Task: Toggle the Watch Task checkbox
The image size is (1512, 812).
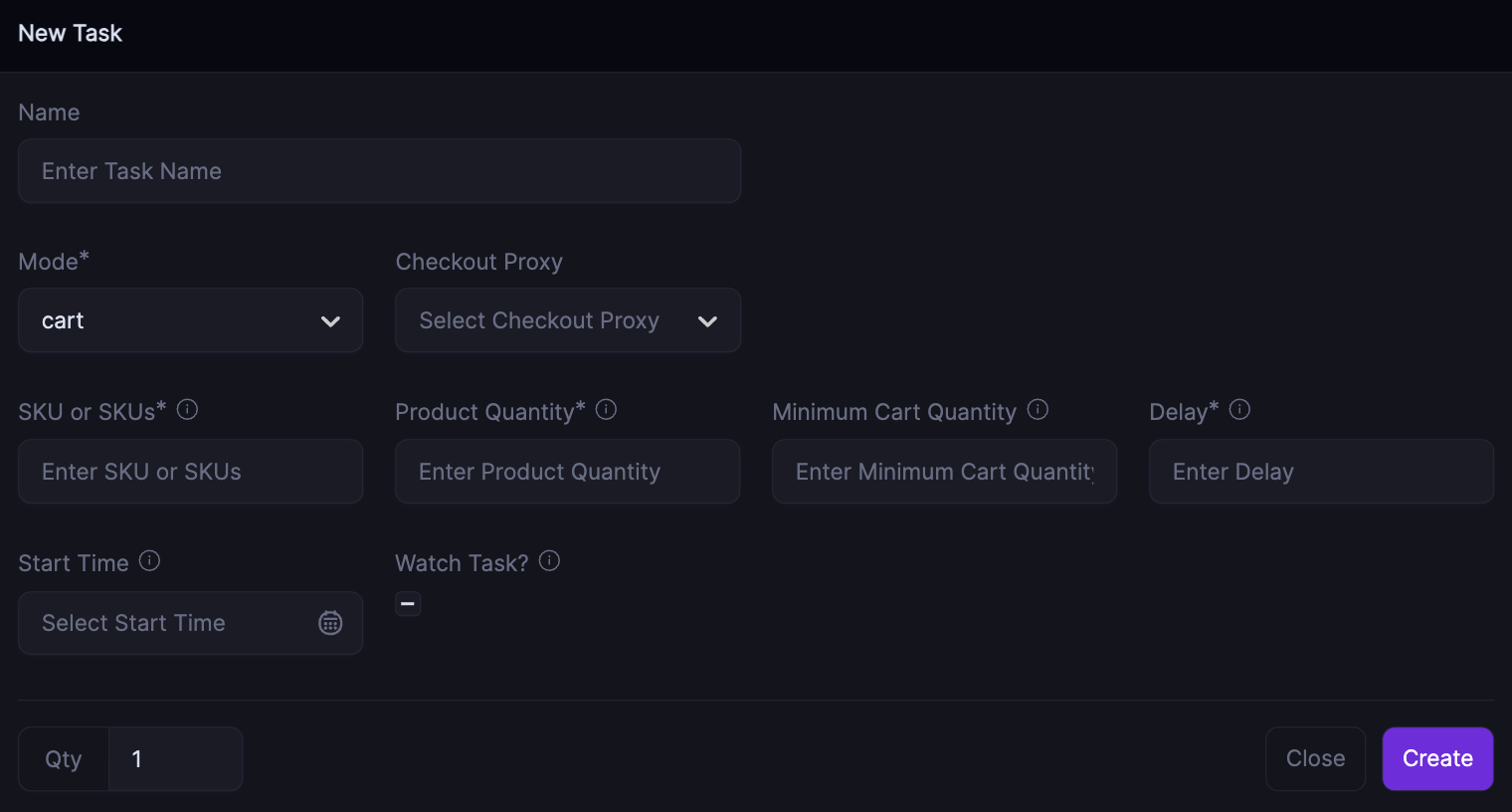Action: click(x=408, y=604)
